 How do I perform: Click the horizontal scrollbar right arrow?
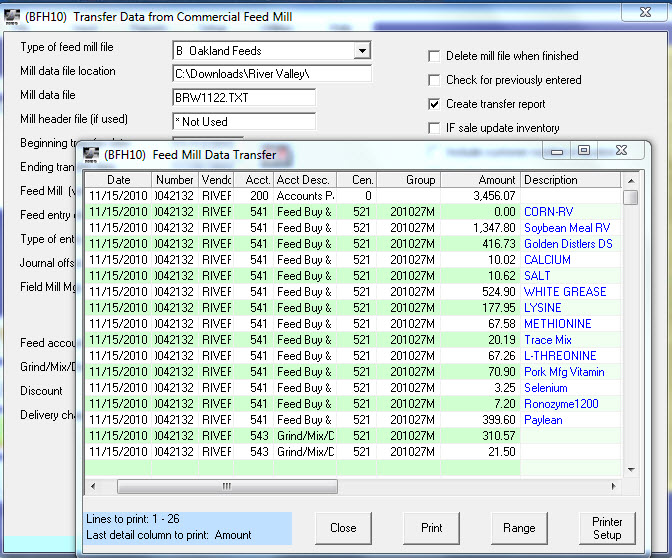[613, 486]
